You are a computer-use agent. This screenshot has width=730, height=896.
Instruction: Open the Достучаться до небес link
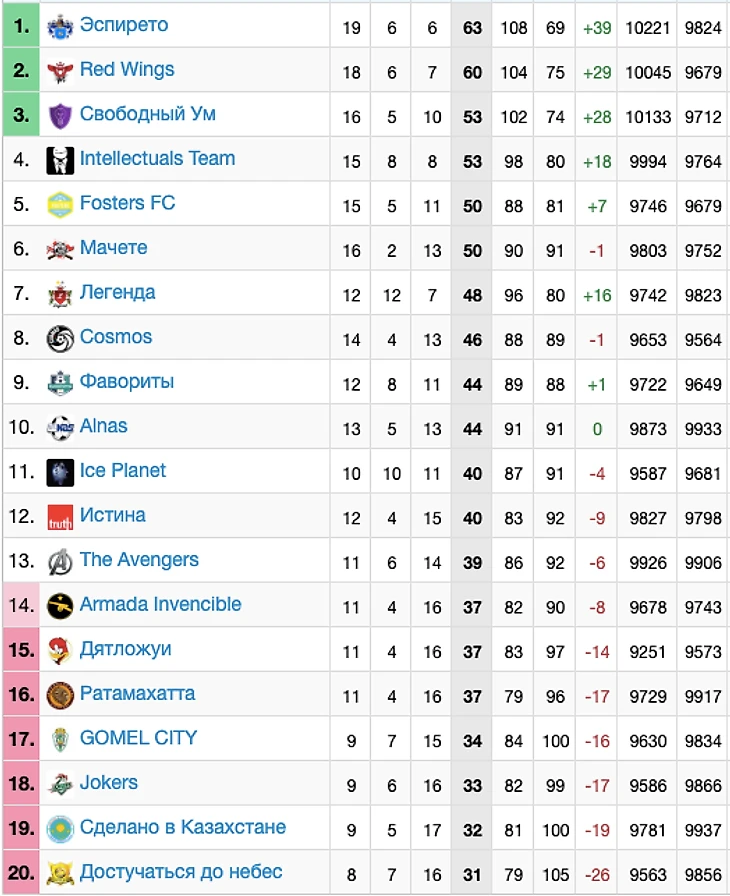point(180,872)
